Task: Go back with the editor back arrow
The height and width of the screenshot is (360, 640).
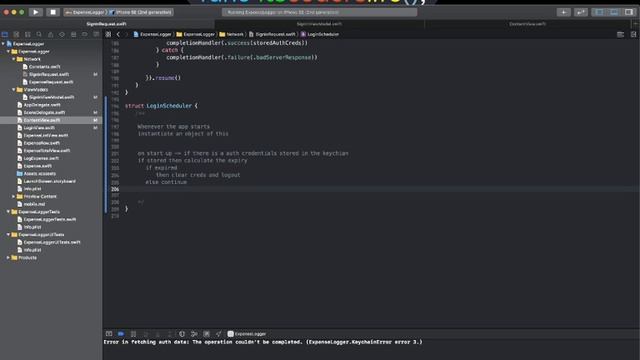Action: click(x=118, y=35)
